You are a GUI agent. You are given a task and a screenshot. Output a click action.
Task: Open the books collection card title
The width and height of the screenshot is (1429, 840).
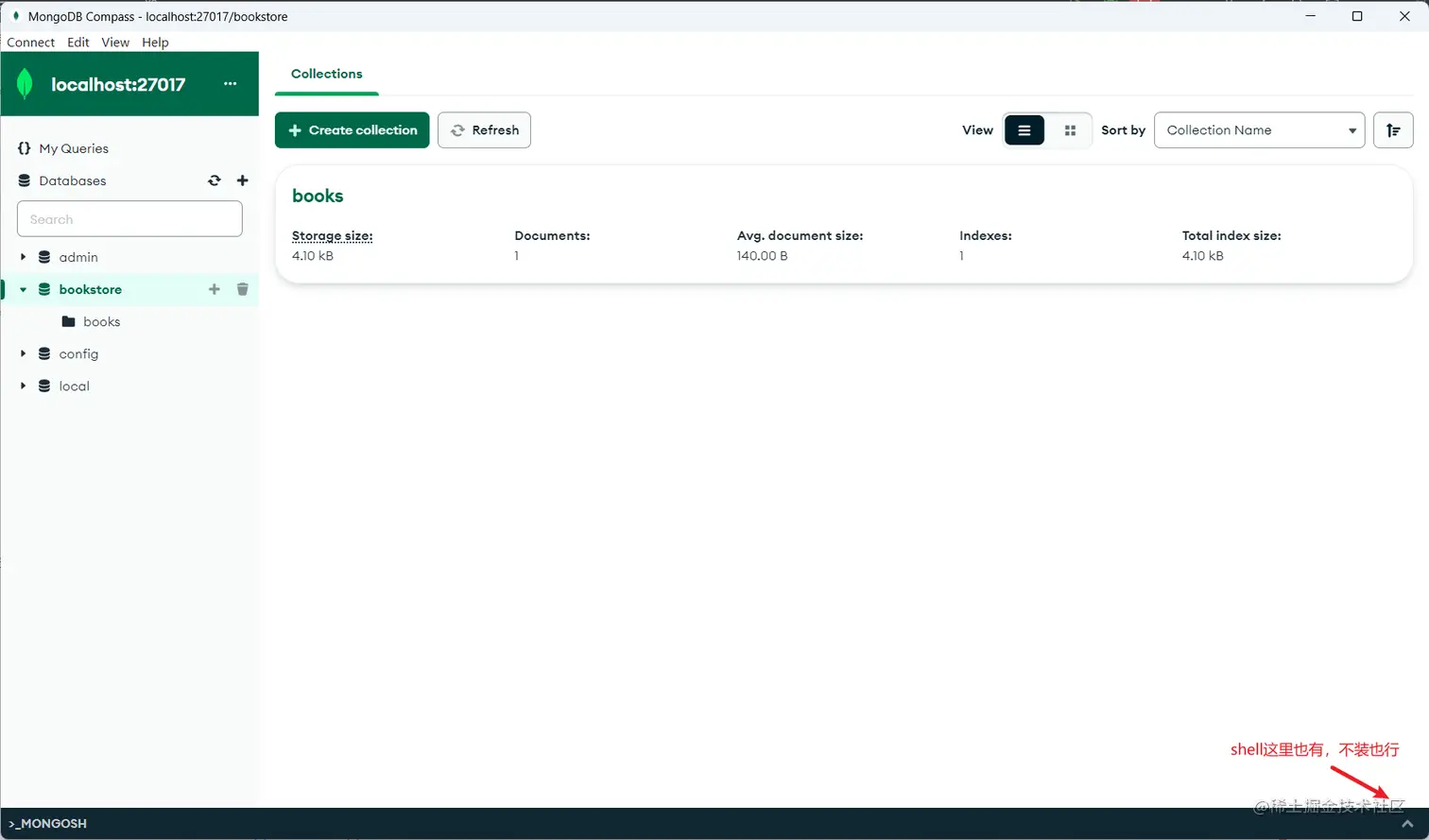click(x=318, y=196)
